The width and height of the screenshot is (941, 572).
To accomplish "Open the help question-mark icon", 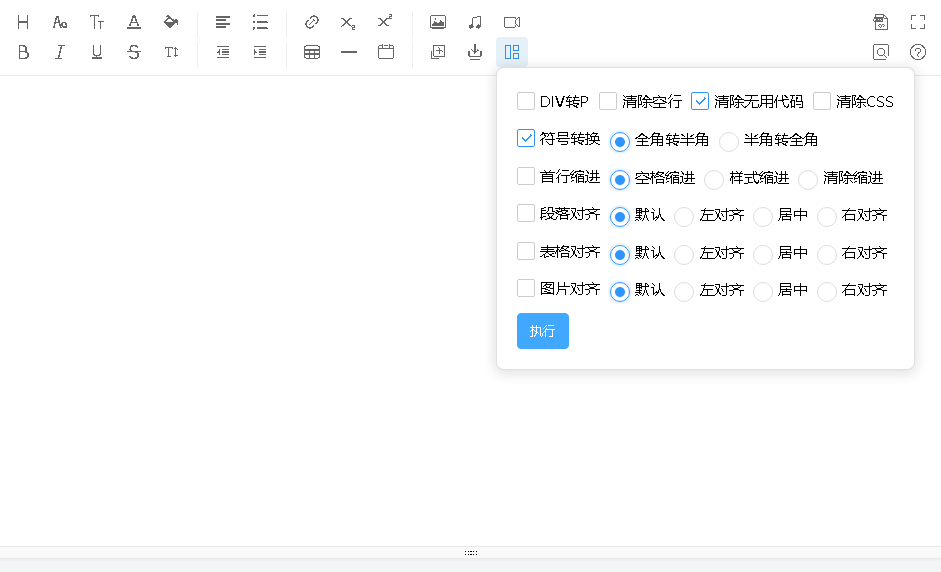I will point(918,52).
